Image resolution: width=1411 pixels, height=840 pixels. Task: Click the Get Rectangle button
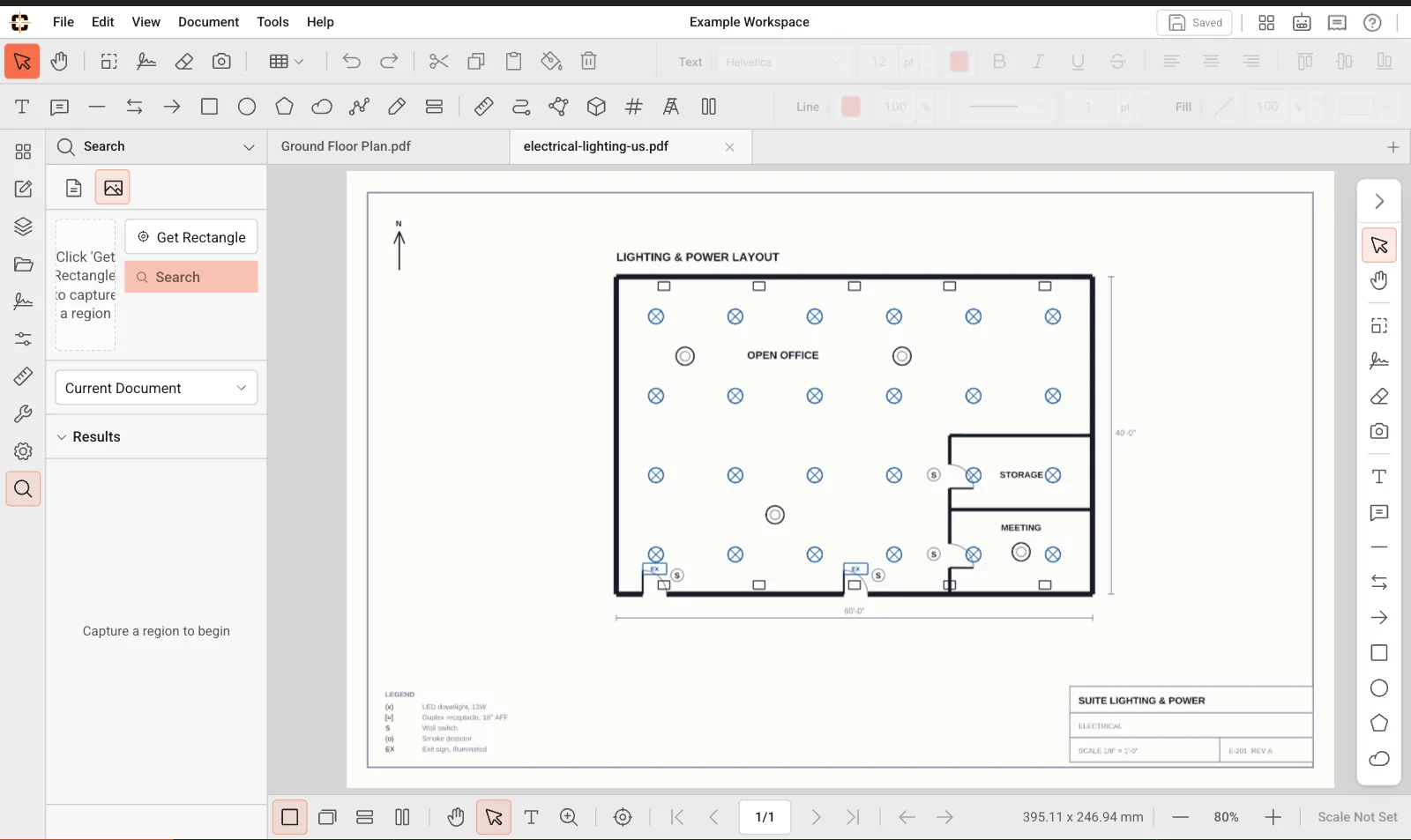(x=191, y=237)
